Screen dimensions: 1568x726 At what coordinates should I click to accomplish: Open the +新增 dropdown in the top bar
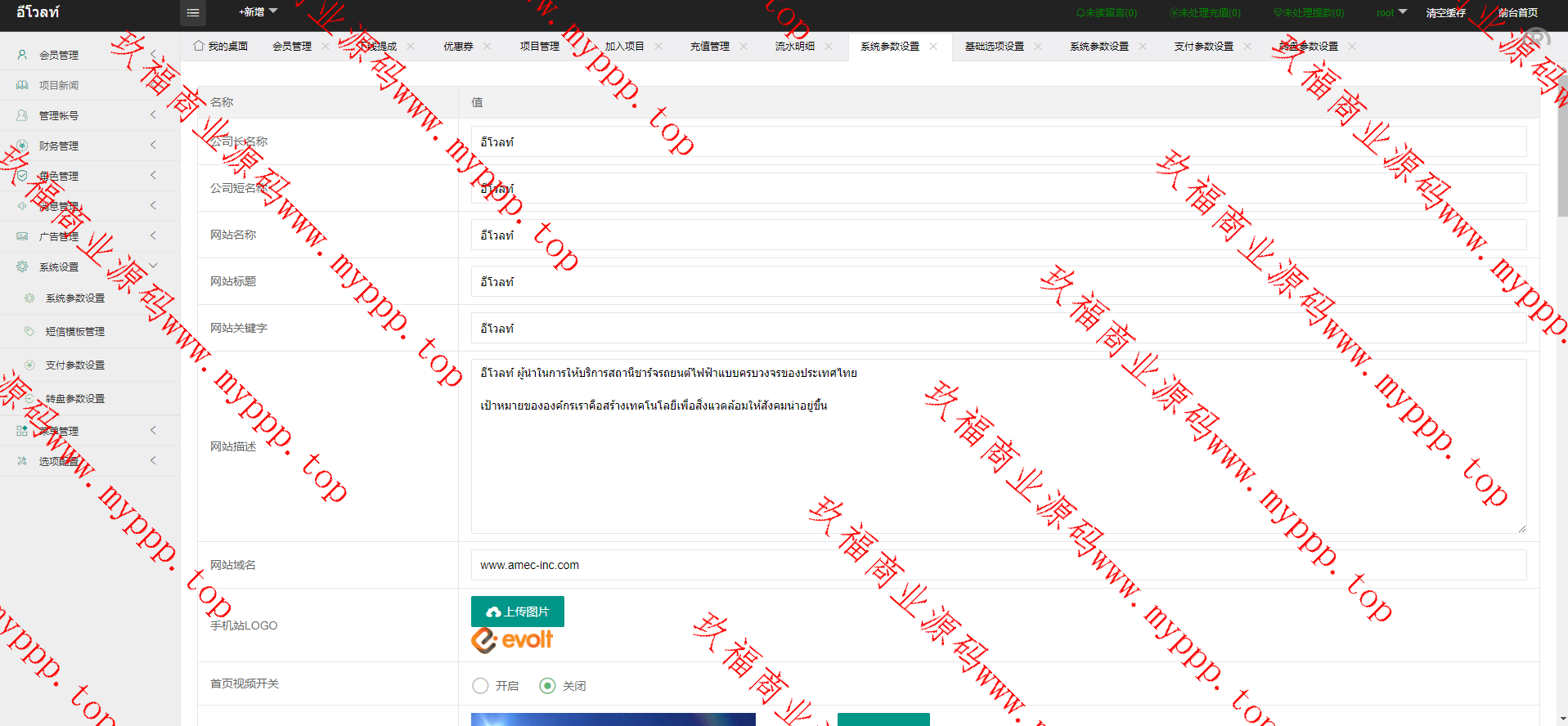pyautogui.click(x=258, y=12)
